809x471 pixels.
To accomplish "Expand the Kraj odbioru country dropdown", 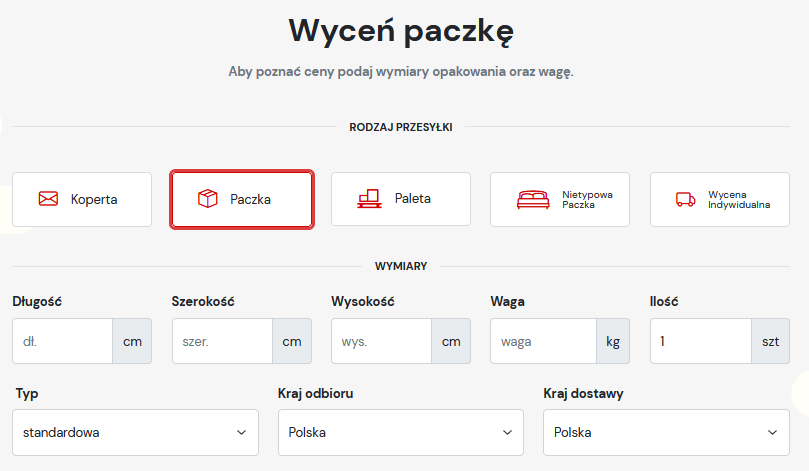I will click(400, 433).
